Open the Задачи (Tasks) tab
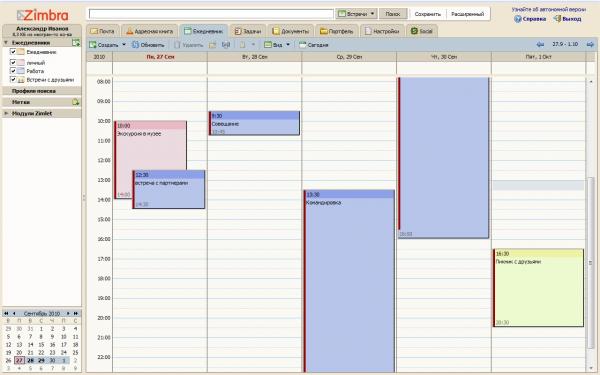The width and height of the screenshot is (600, 375). click(248, 31)
